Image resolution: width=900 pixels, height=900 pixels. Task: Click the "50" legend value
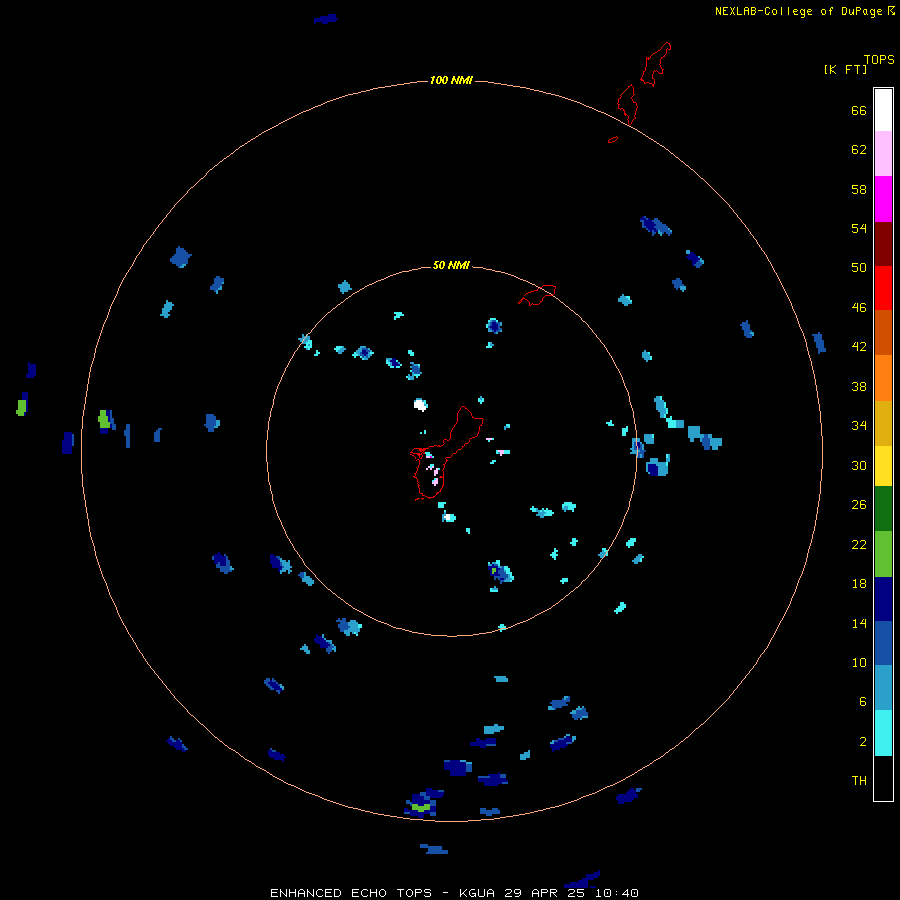coord(859,268)
